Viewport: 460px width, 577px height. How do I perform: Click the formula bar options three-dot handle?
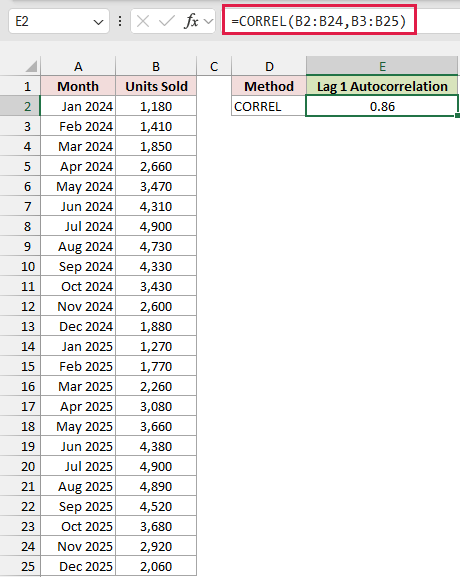coord(120,21)
